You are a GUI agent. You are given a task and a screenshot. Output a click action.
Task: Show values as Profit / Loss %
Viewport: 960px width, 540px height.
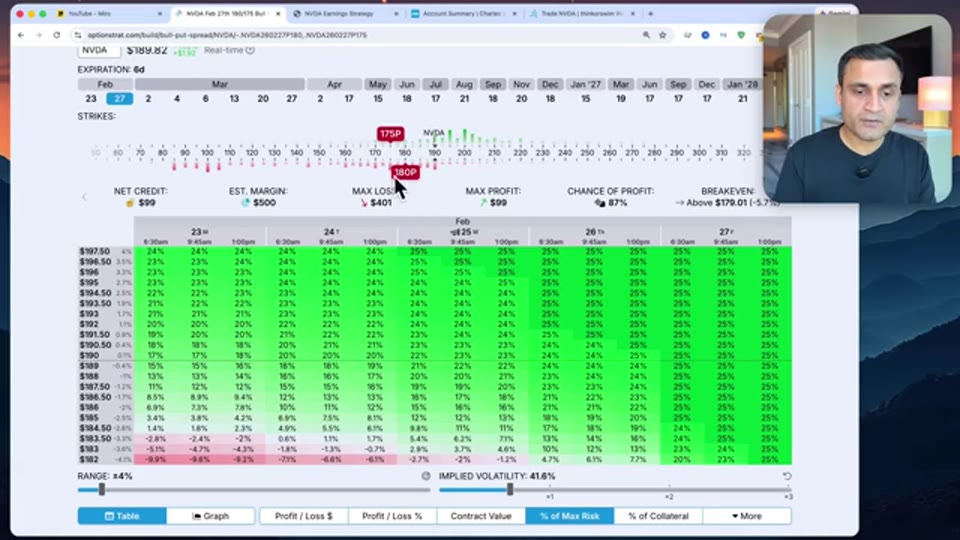392,516
